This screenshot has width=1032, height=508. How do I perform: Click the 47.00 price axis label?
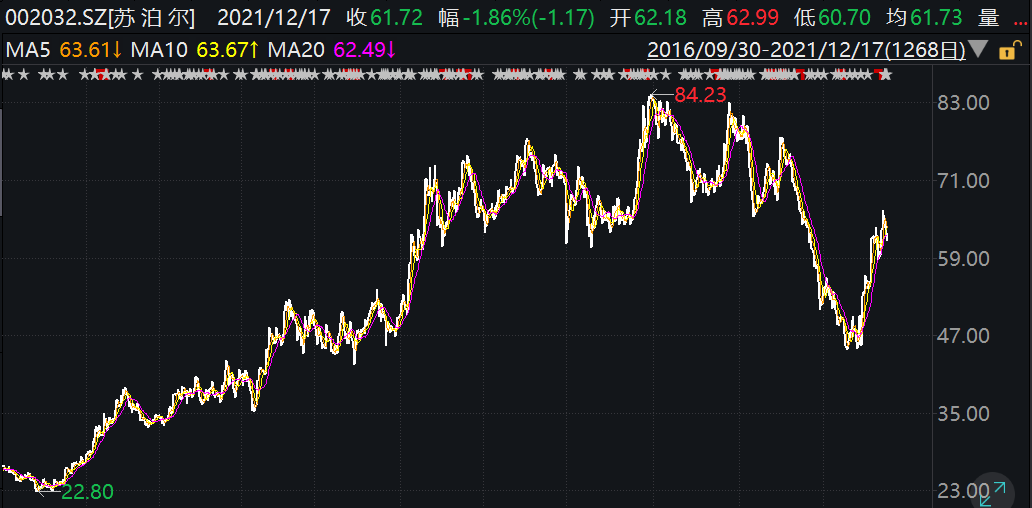pyautogui.click(x=964, y=336)
